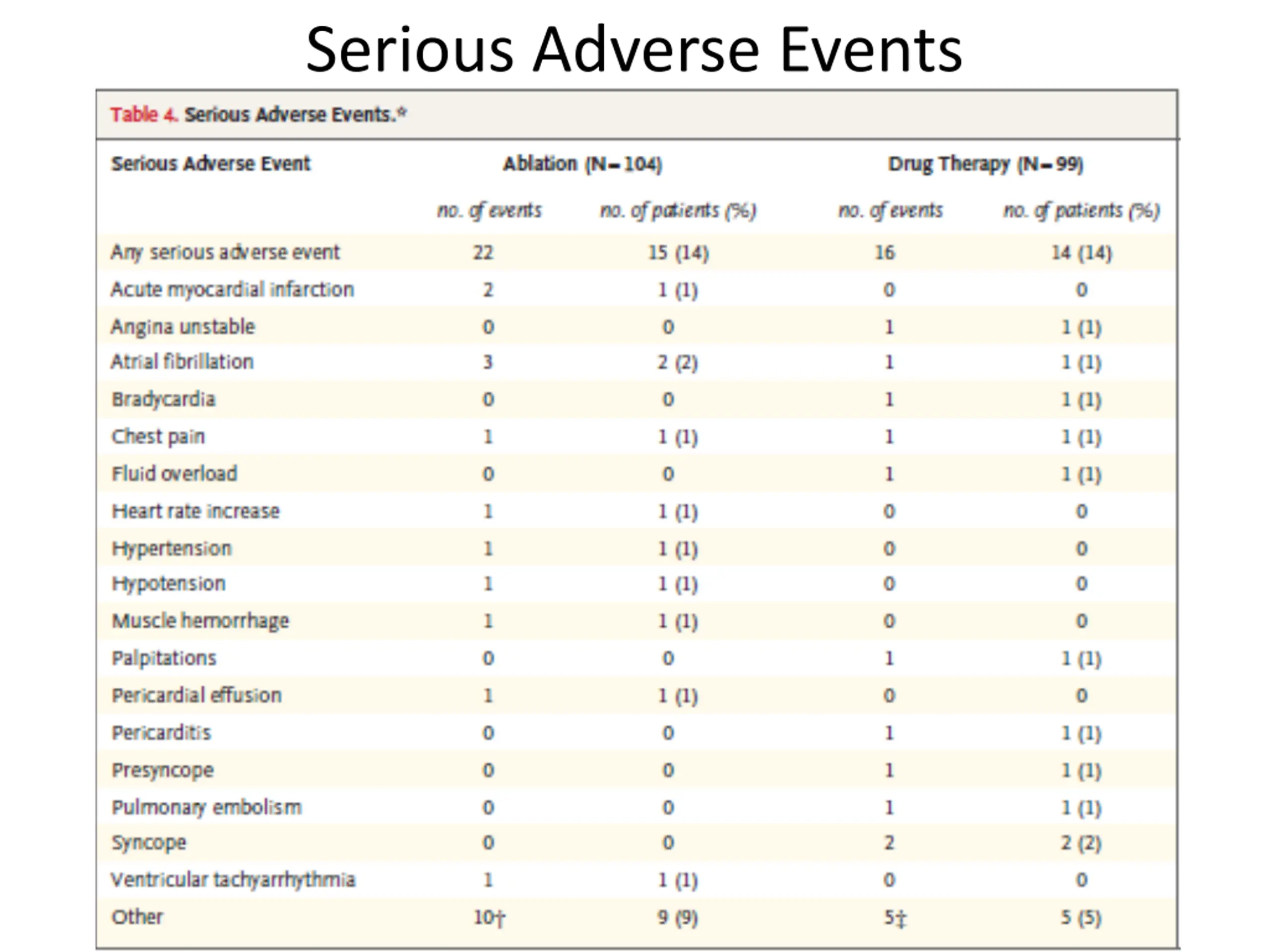Select the Pericardial effusion row label
This screenshot has width=1270, height=952.
click(197, 696)
